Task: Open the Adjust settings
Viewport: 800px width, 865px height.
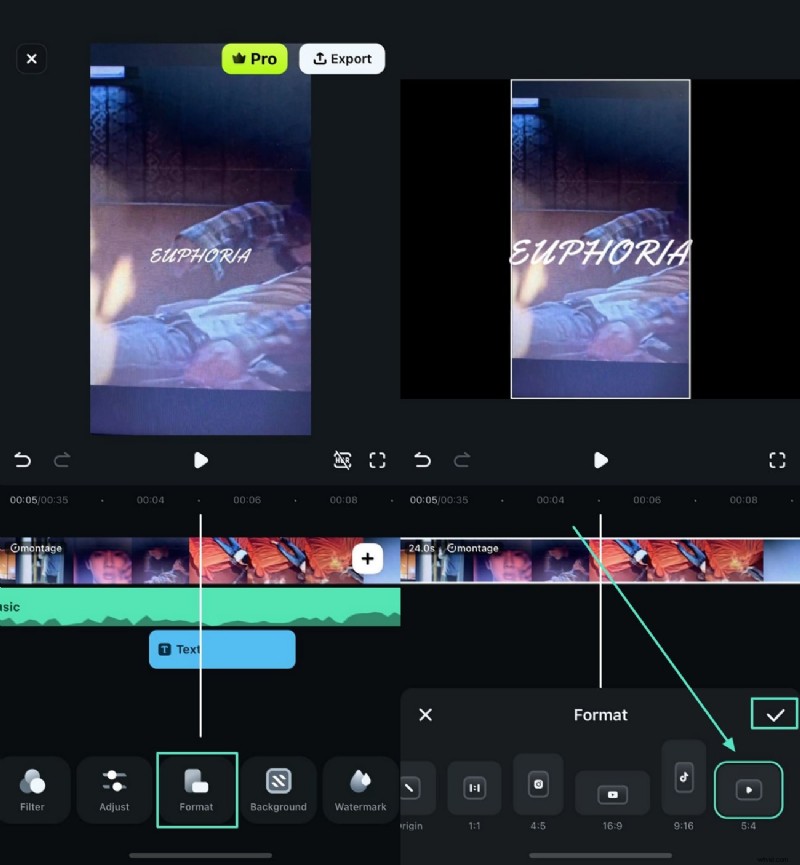Action: 115,790
